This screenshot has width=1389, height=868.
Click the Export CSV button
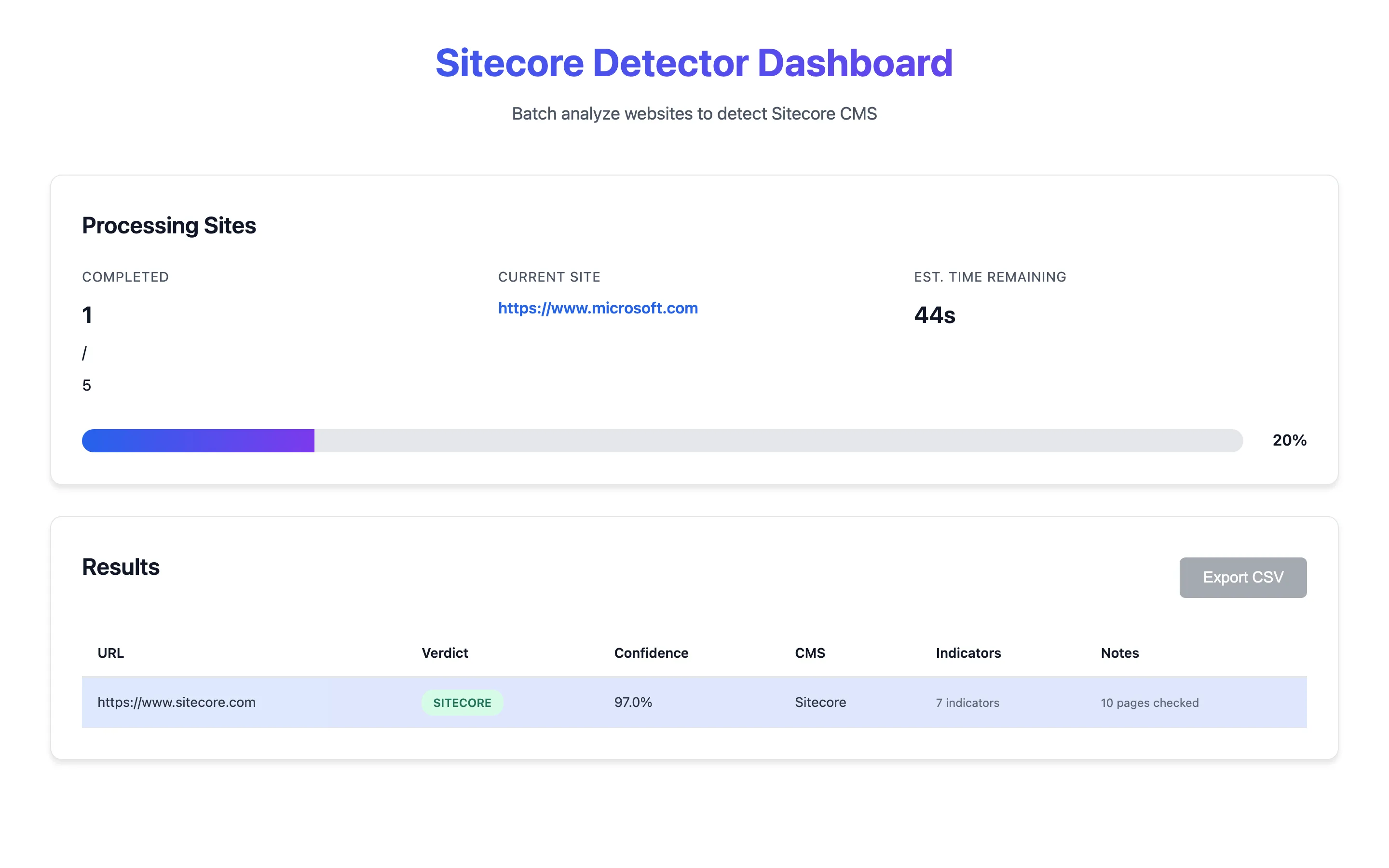[x=1243, y=577]
